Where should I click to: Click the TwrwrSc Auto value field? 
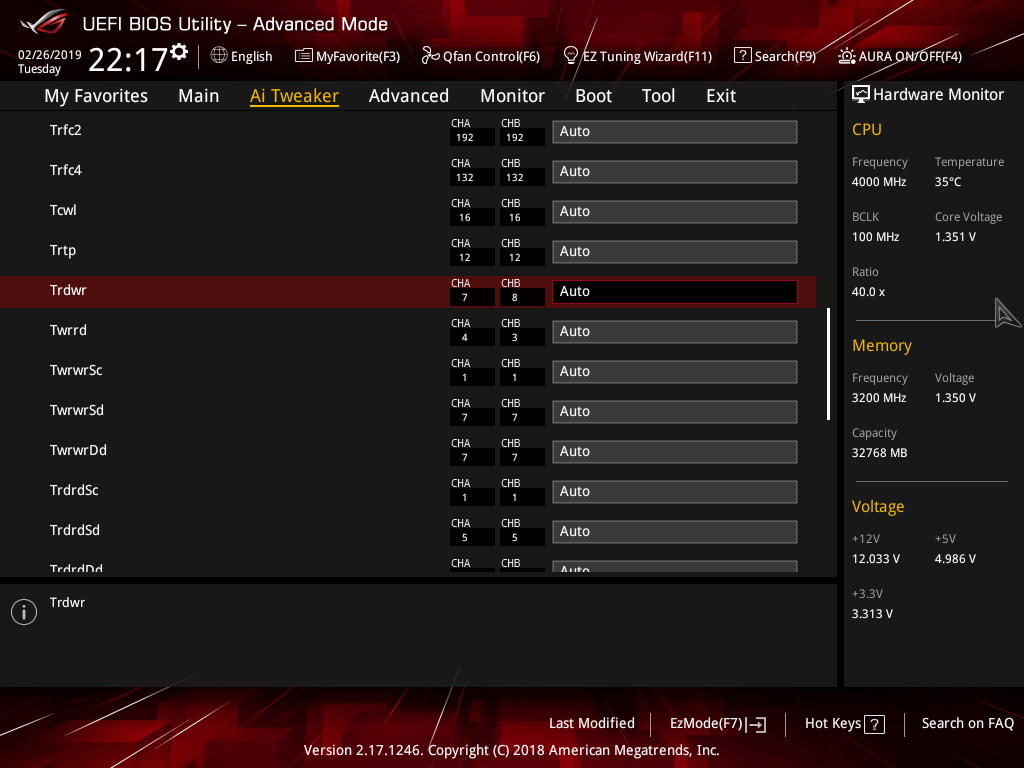675,372
